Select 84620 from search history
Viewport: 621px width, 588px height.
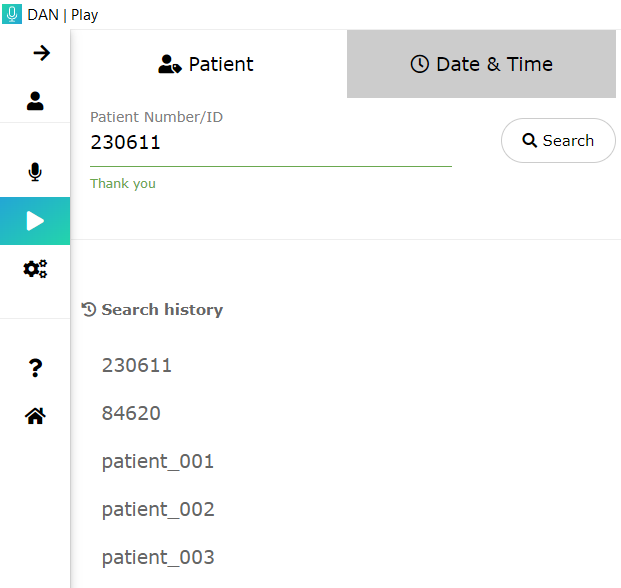(x=131, y=414)
